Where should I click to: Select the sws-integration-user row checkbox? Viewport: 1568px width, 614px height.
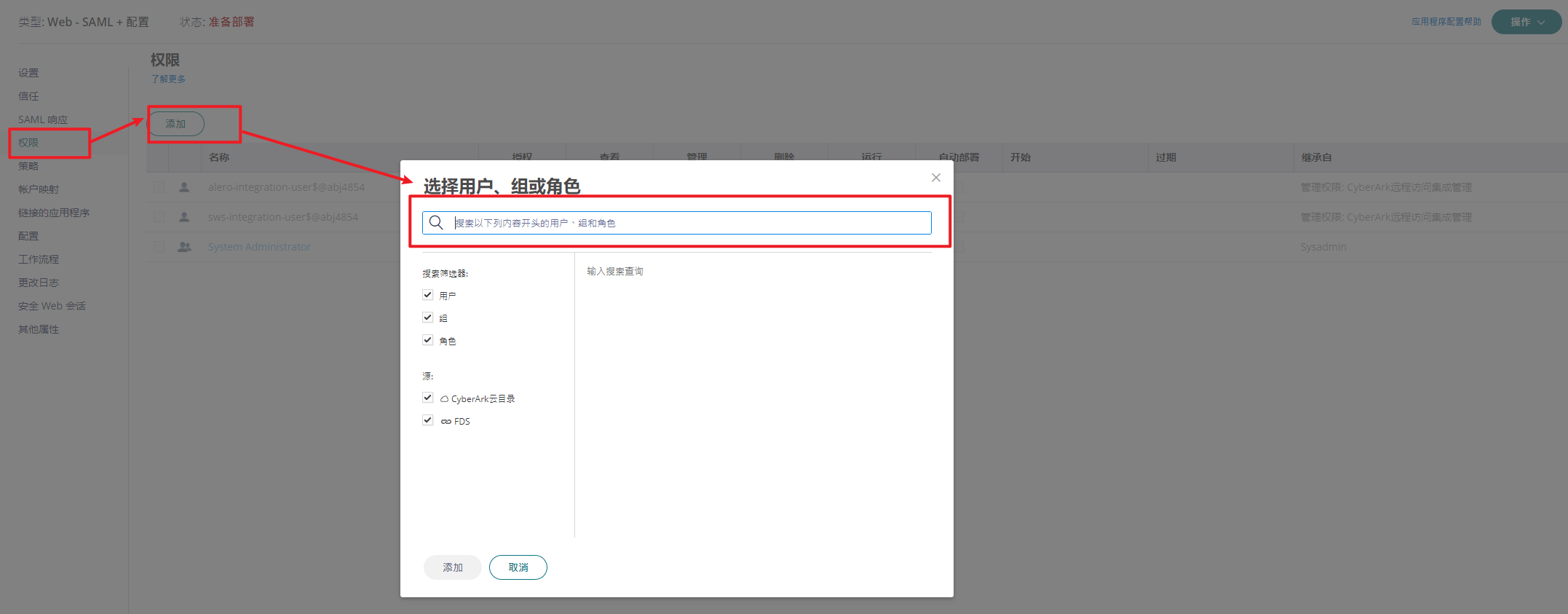159,217
